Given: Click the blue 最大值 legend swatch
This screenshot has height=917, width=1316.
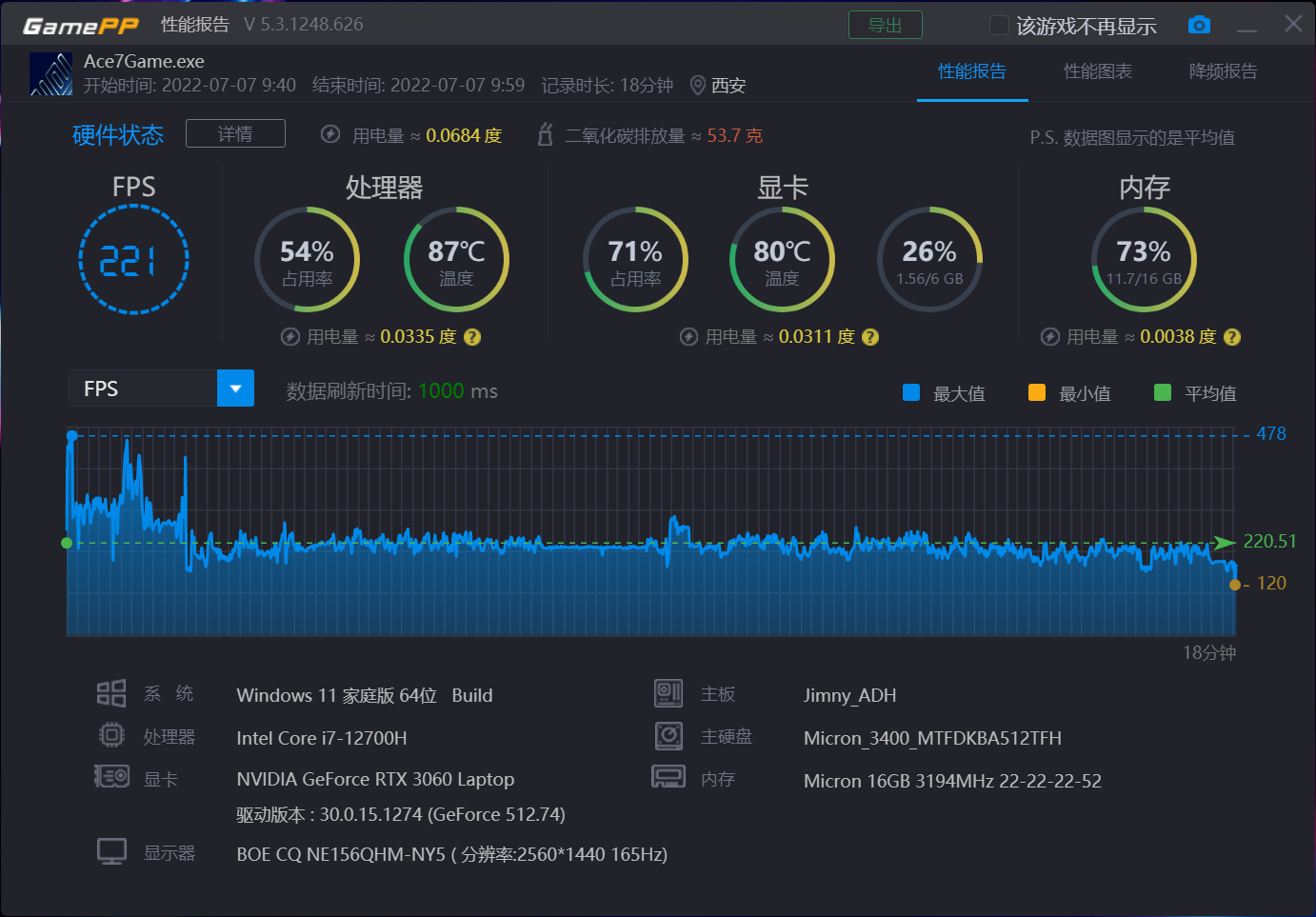Looking at the screenshot, I should click(911, 392).
